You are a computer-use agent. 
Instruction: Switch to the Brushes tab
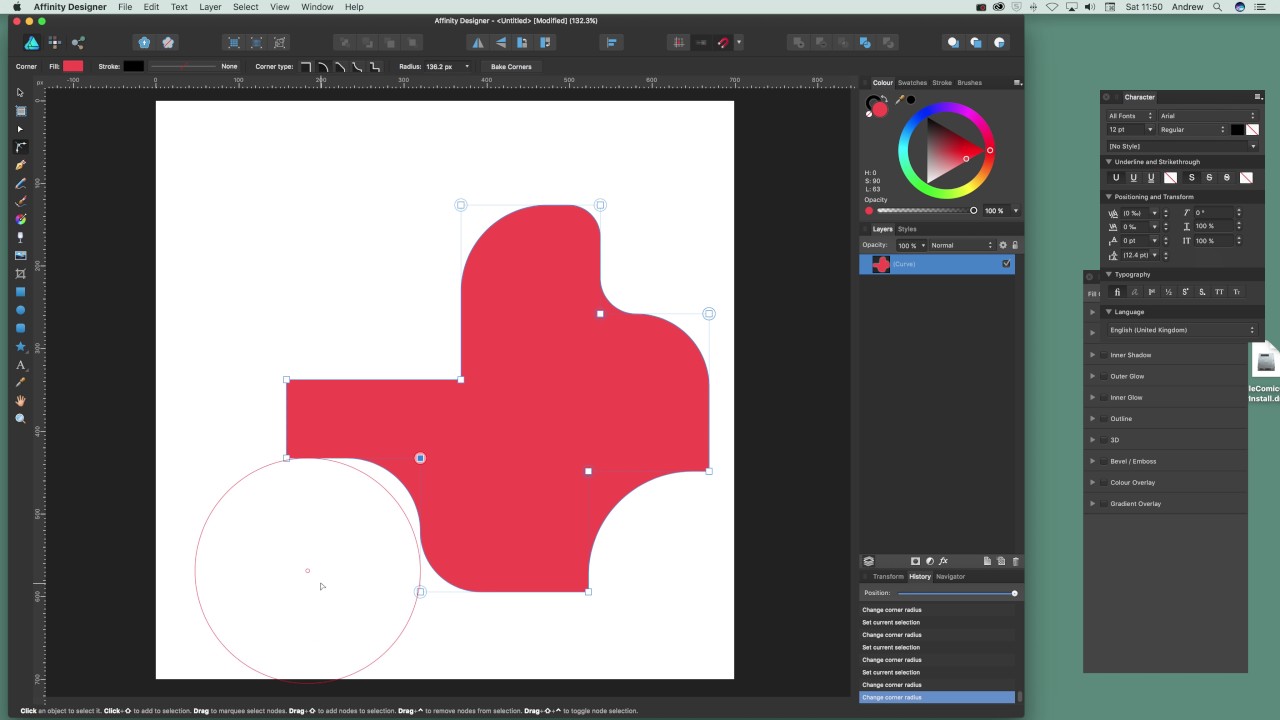pos(969,83)
